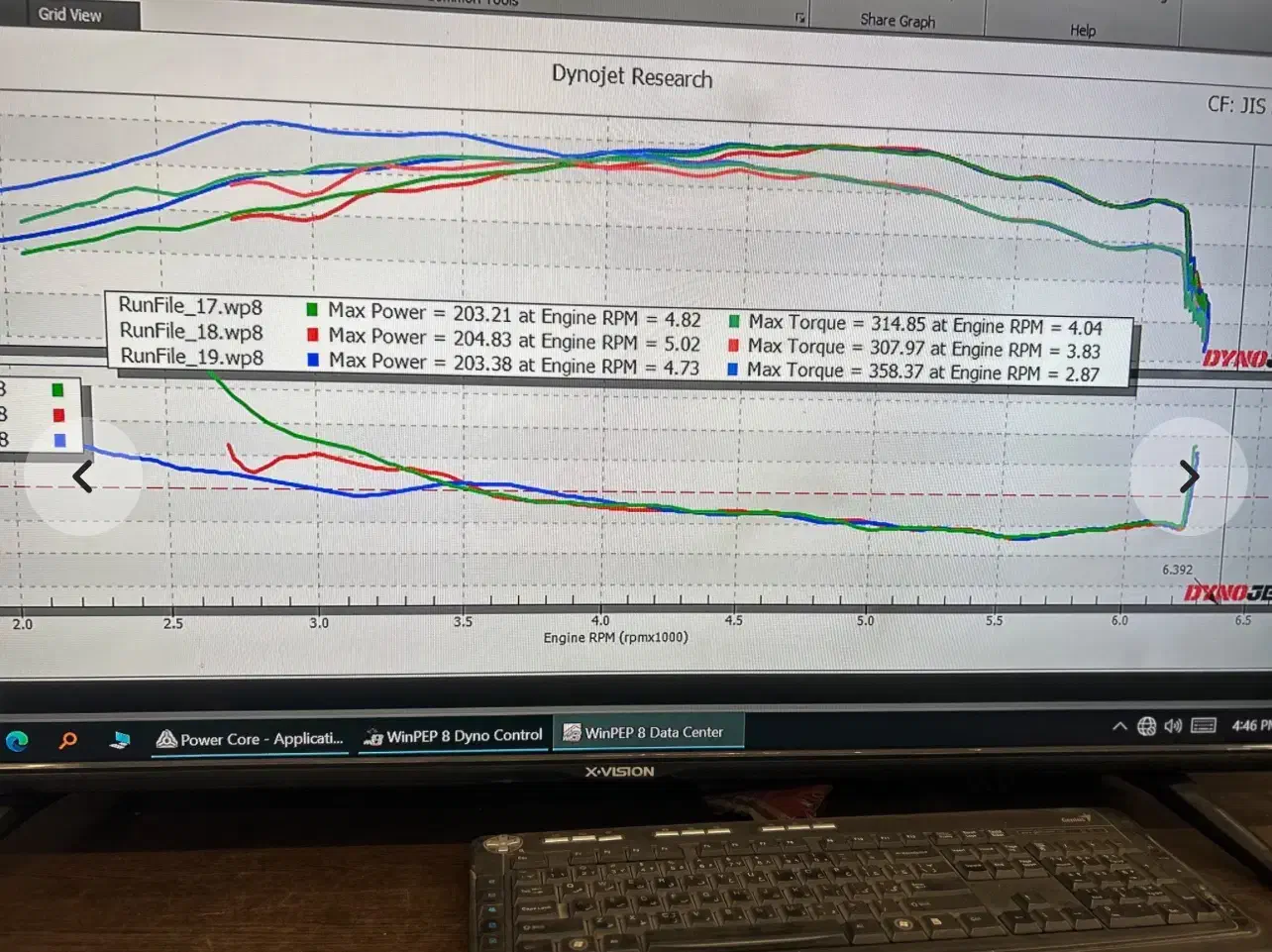Click red swatch beside Max Power 204.83
This screenshot has height=952, width=1272.
(x=312, y=336)
